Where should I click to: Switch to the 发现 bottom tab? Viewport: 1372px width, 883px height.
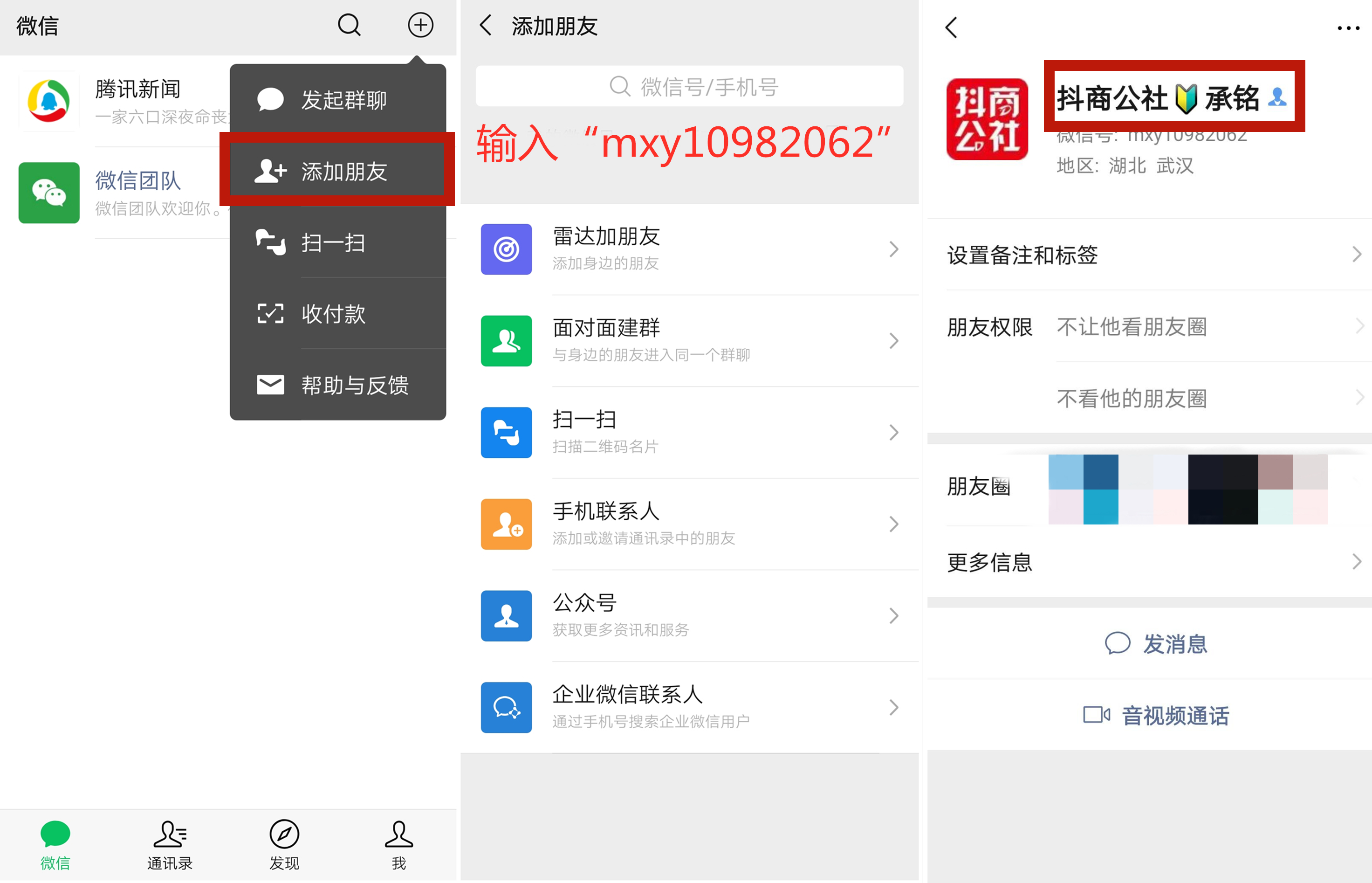(284, 845)
